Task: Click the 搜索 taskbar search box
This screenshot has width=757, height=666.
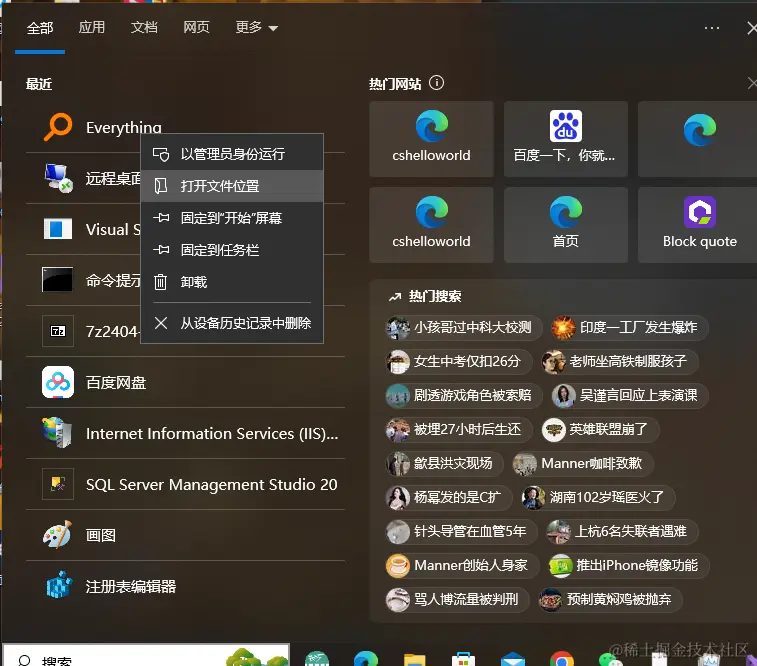Action: pyautogui.click(x=146, y=656)
